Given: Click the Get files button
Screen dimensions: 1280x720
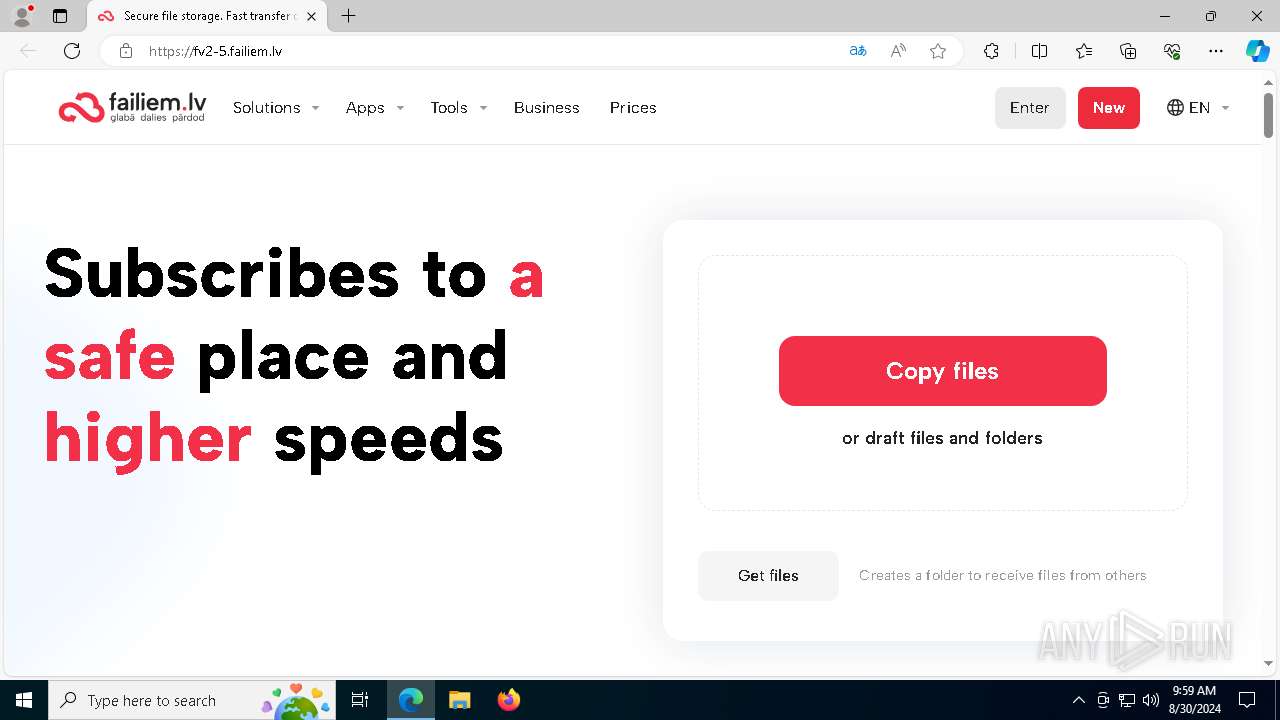Looking at the screenshot, I should coord(768,576).
